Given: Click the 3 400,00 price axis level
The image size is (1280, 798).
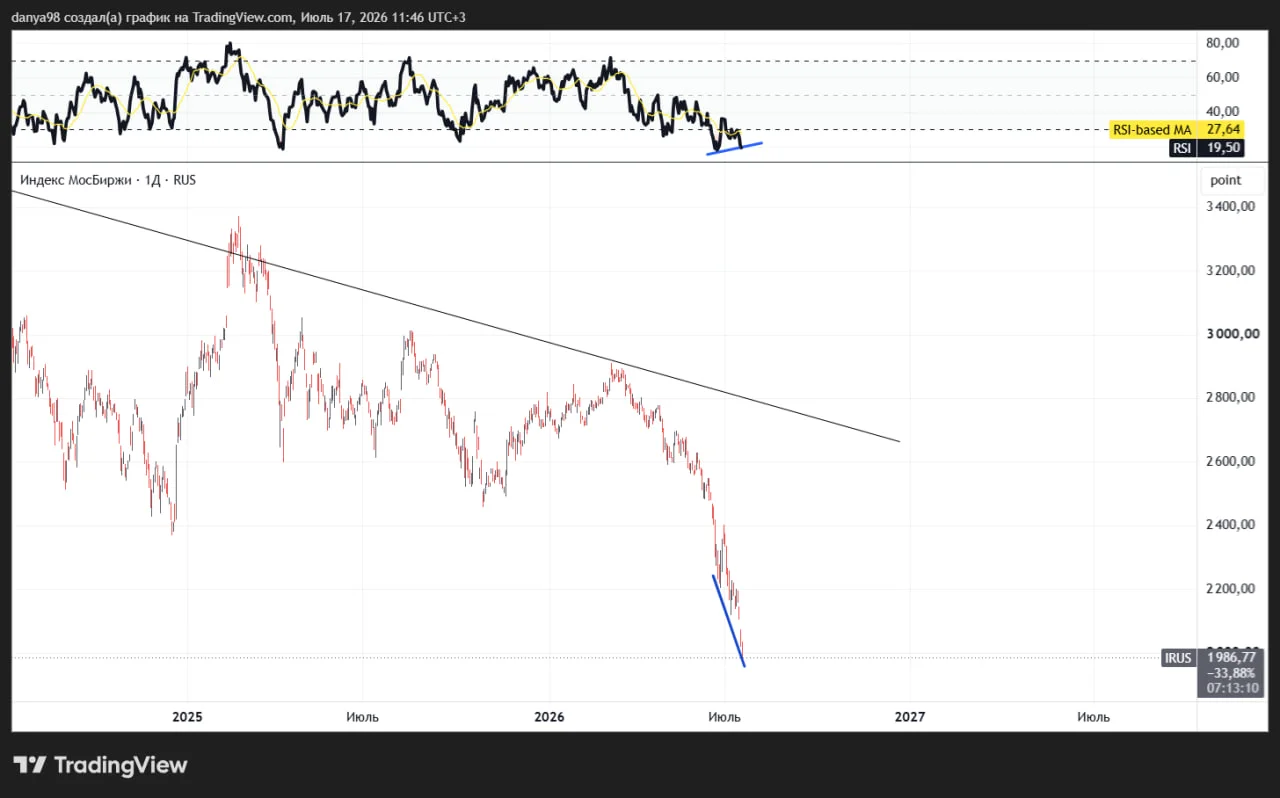Looking at the screenshot, I should [1231, 206].
